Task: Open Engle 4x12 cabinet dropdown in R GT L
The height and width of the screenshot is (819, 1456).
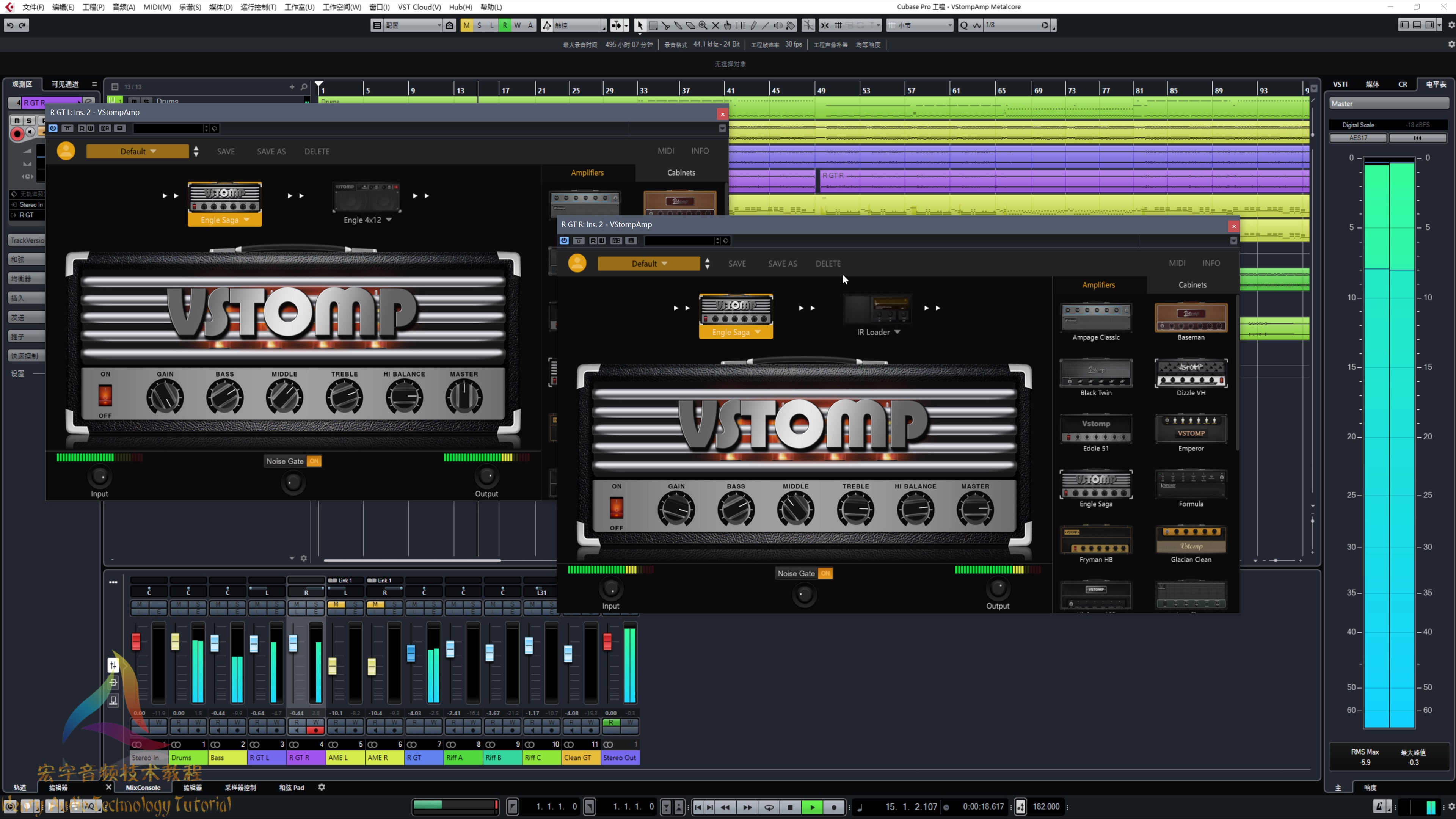Action: (x=367, y=220)
